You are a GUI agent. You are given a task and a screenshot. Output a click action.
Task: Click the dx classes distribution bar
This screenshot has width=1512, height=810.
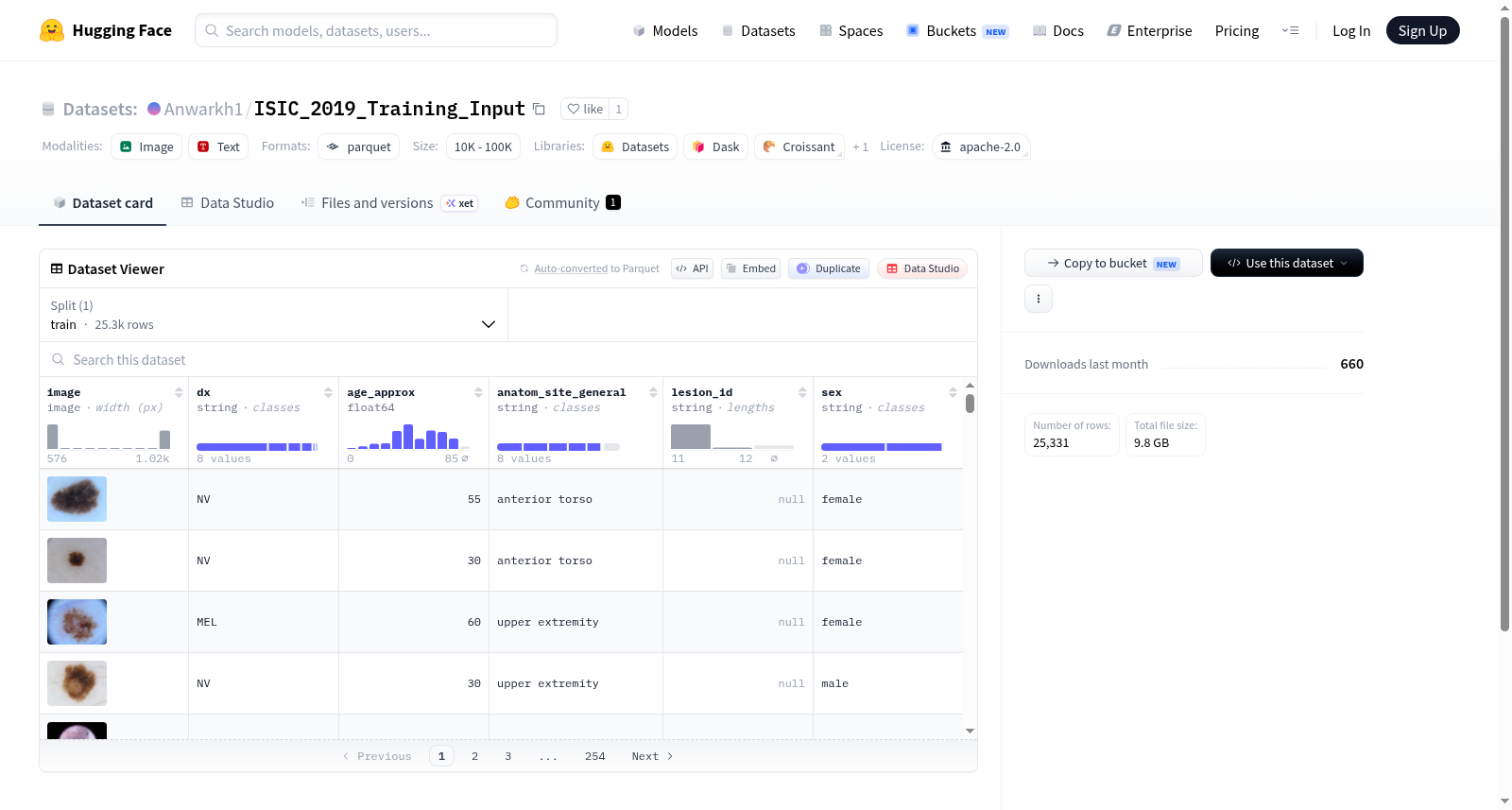coord(257,447)
